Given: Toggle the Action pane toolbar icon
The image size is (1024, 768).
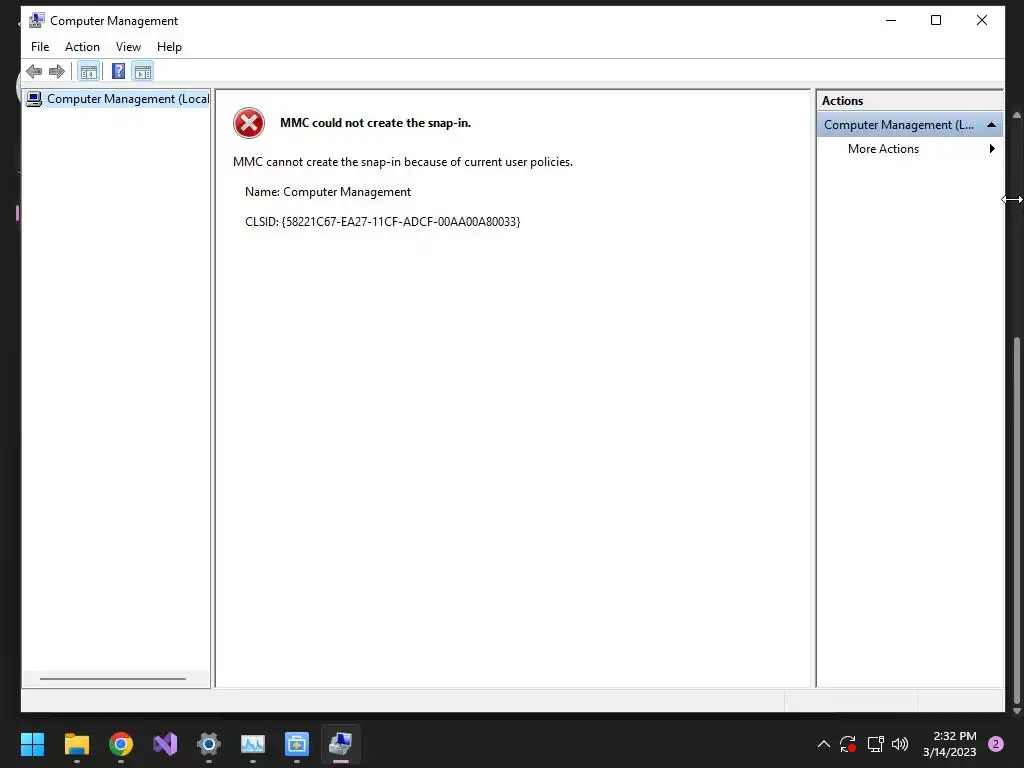Looking at the screenshot, I should [x=143, y=71].
